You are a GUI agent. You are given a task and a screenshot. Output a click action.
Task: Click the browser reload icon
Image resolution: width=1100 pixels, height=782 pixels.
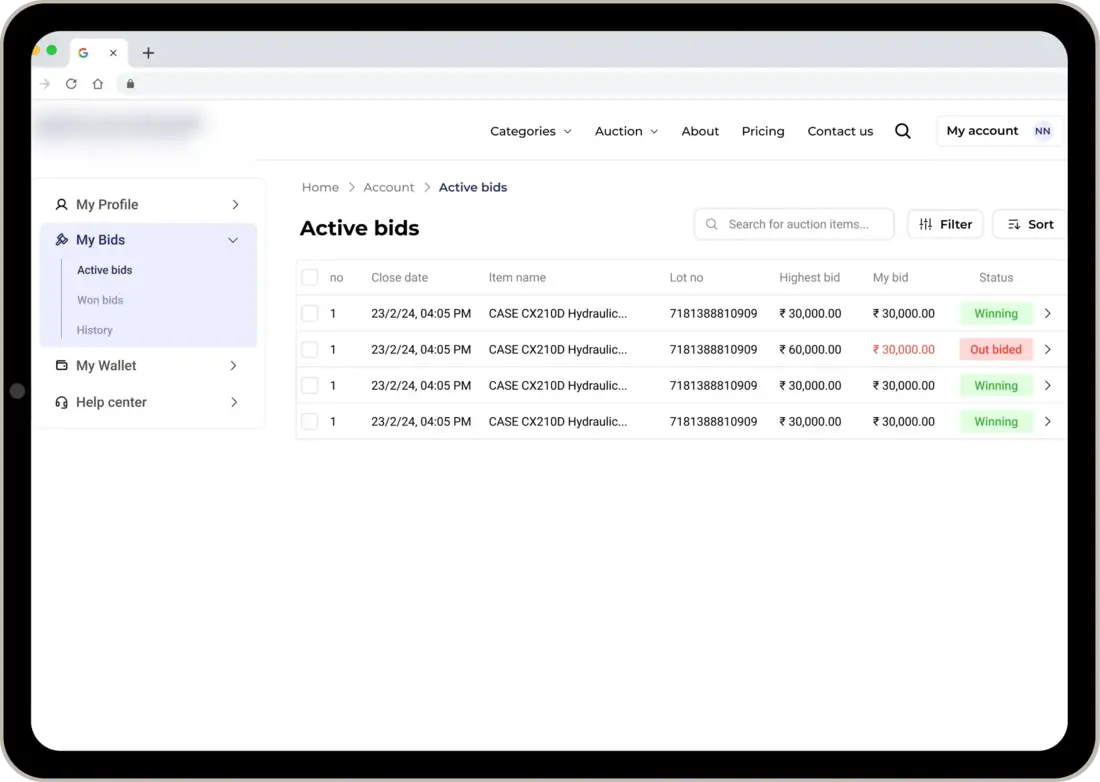pyautogui.click(x=71, y=83)
